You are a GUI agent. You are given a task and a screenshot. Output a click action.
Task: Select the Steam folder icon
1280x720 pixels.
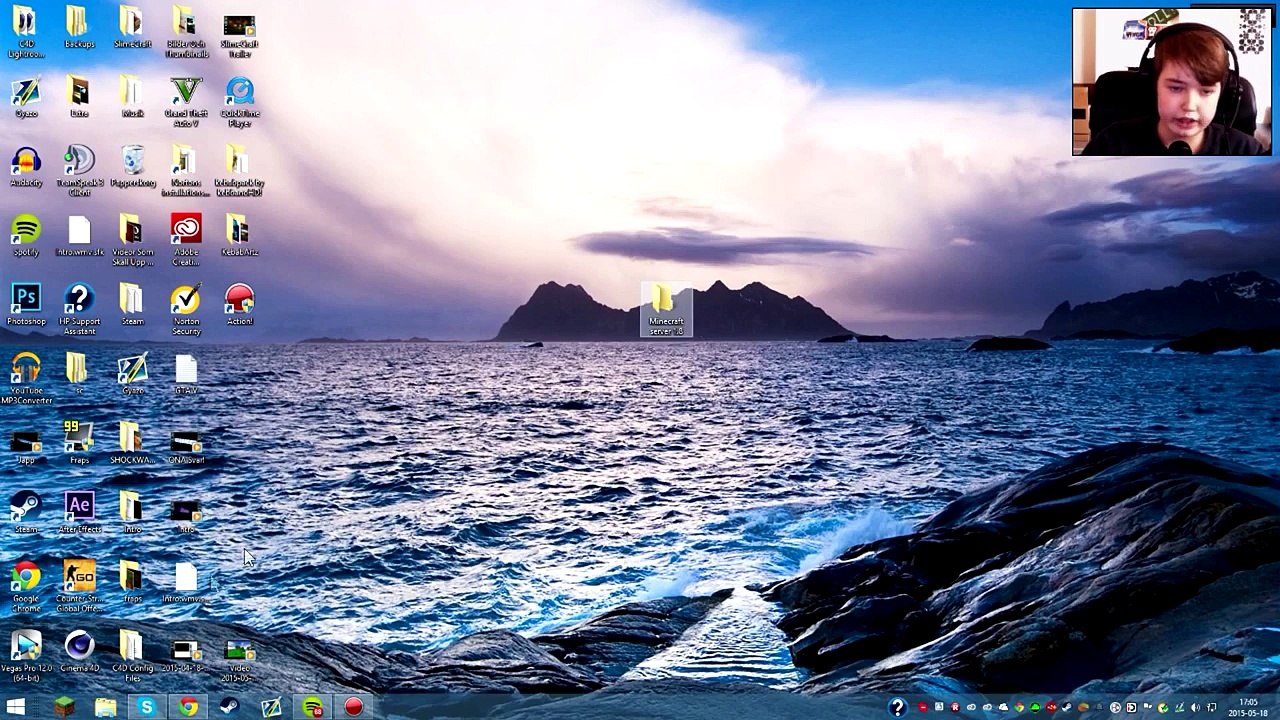click(x=132, y=305)
